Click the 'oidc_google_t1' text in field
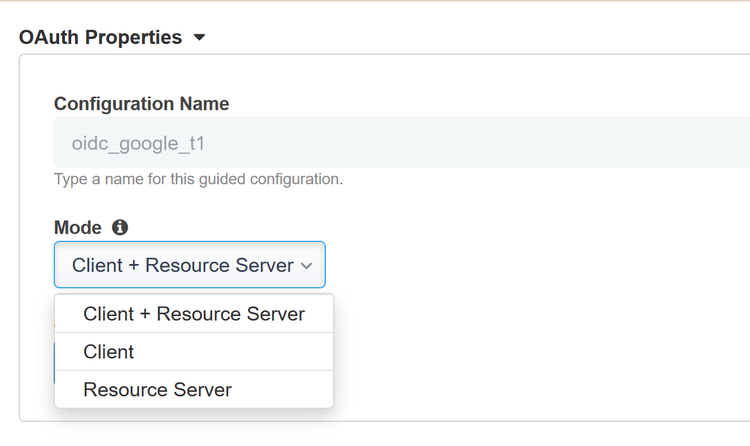Image resolution: width=750 pixels, height=446 pixels. (x=138, y=143)
